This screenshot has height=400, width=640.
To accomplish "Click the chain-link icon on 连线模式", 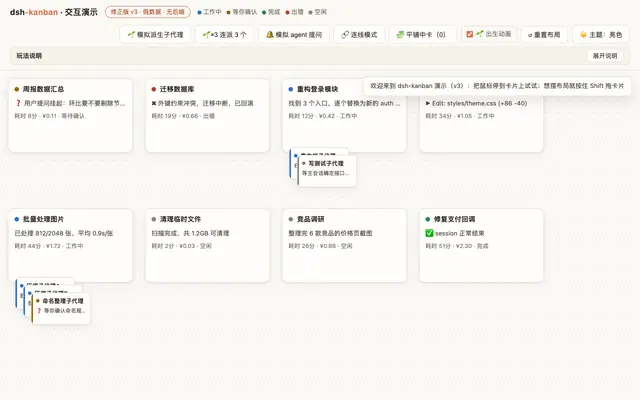I will (x=345, y=35).
